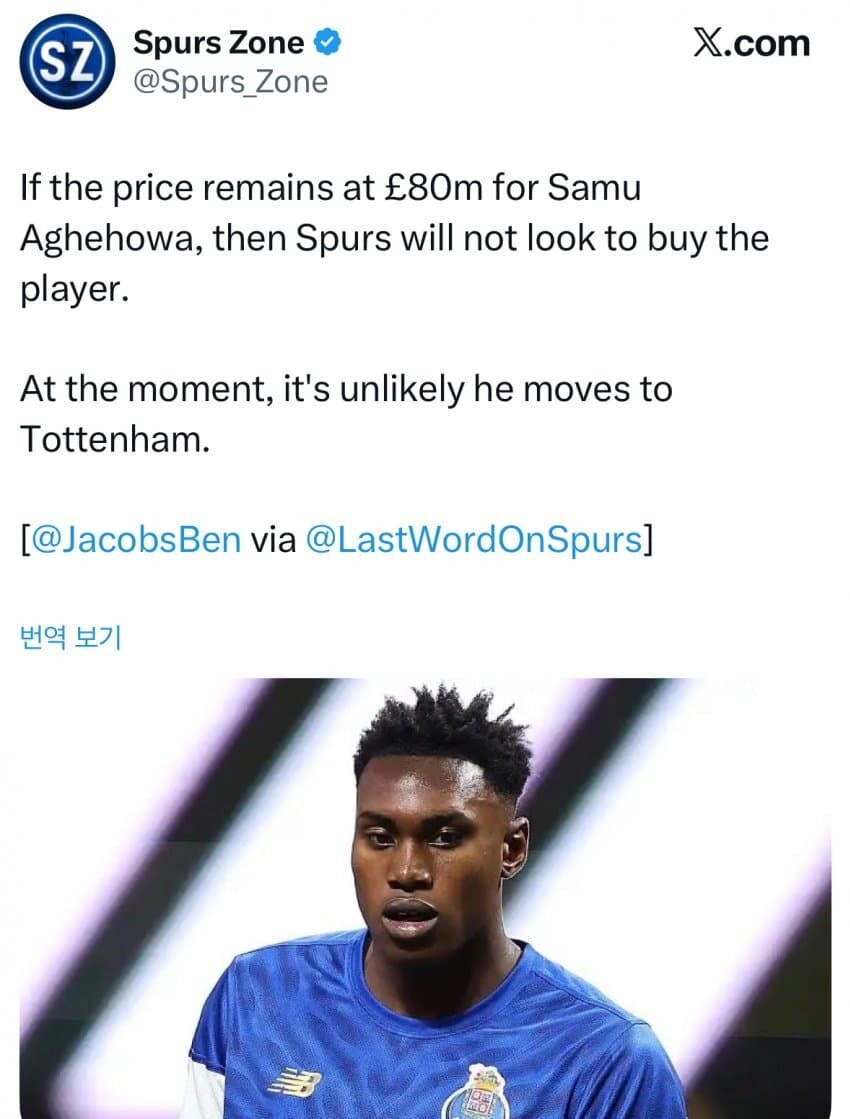The height and width of the screenshot is (1119, 850).
Task: Open the @Spurs_Zone handle
Action: click(x=231, y=82)
